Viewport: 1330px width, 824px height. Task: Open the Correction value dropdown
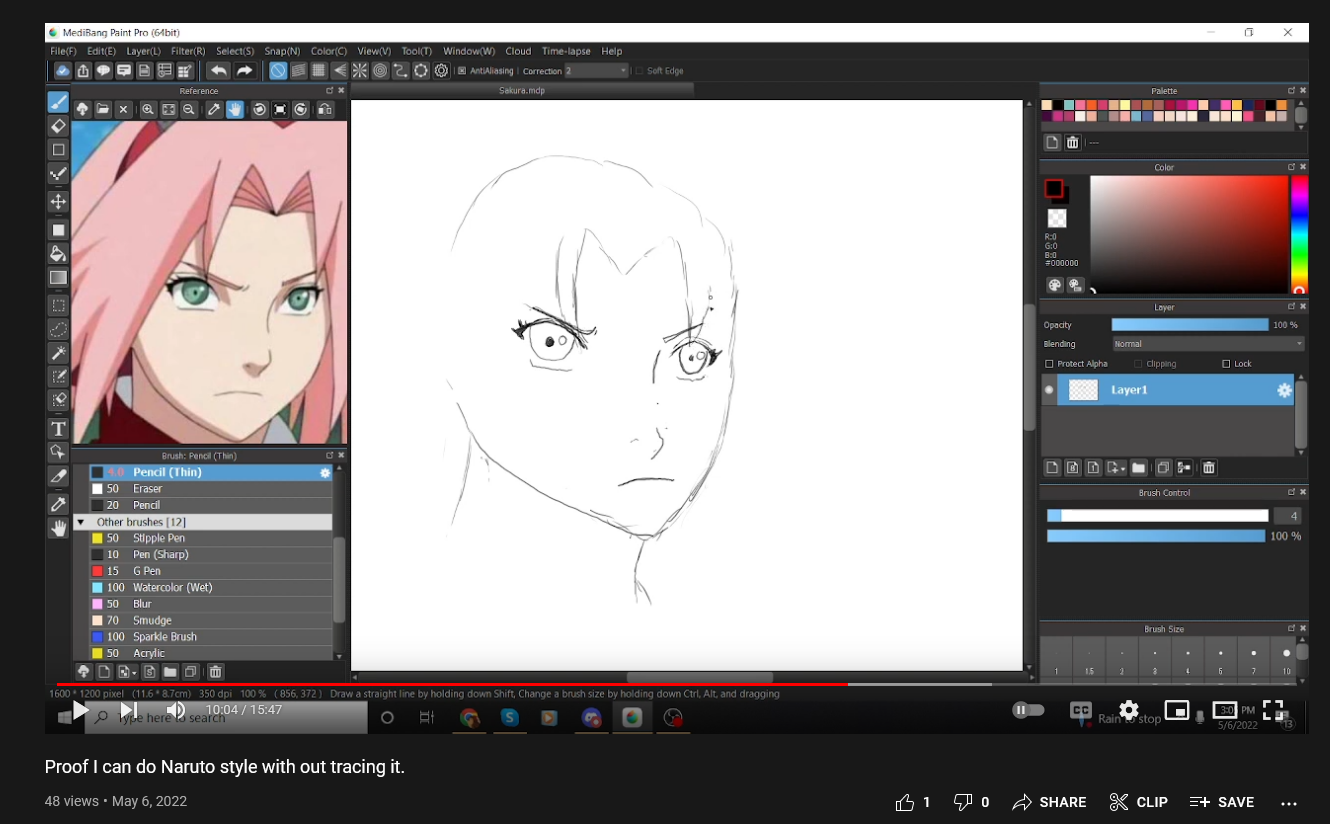tap(596, 71)
